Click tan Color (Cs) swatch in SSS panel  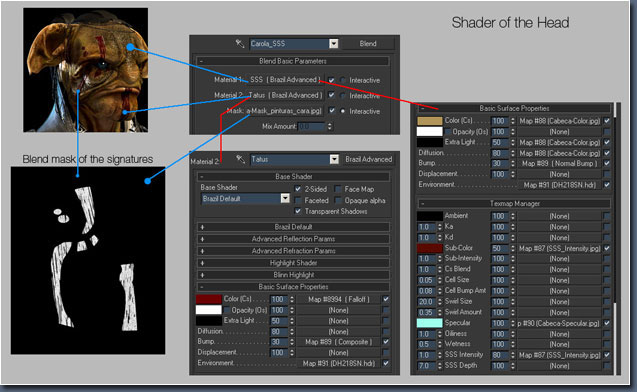430,121
